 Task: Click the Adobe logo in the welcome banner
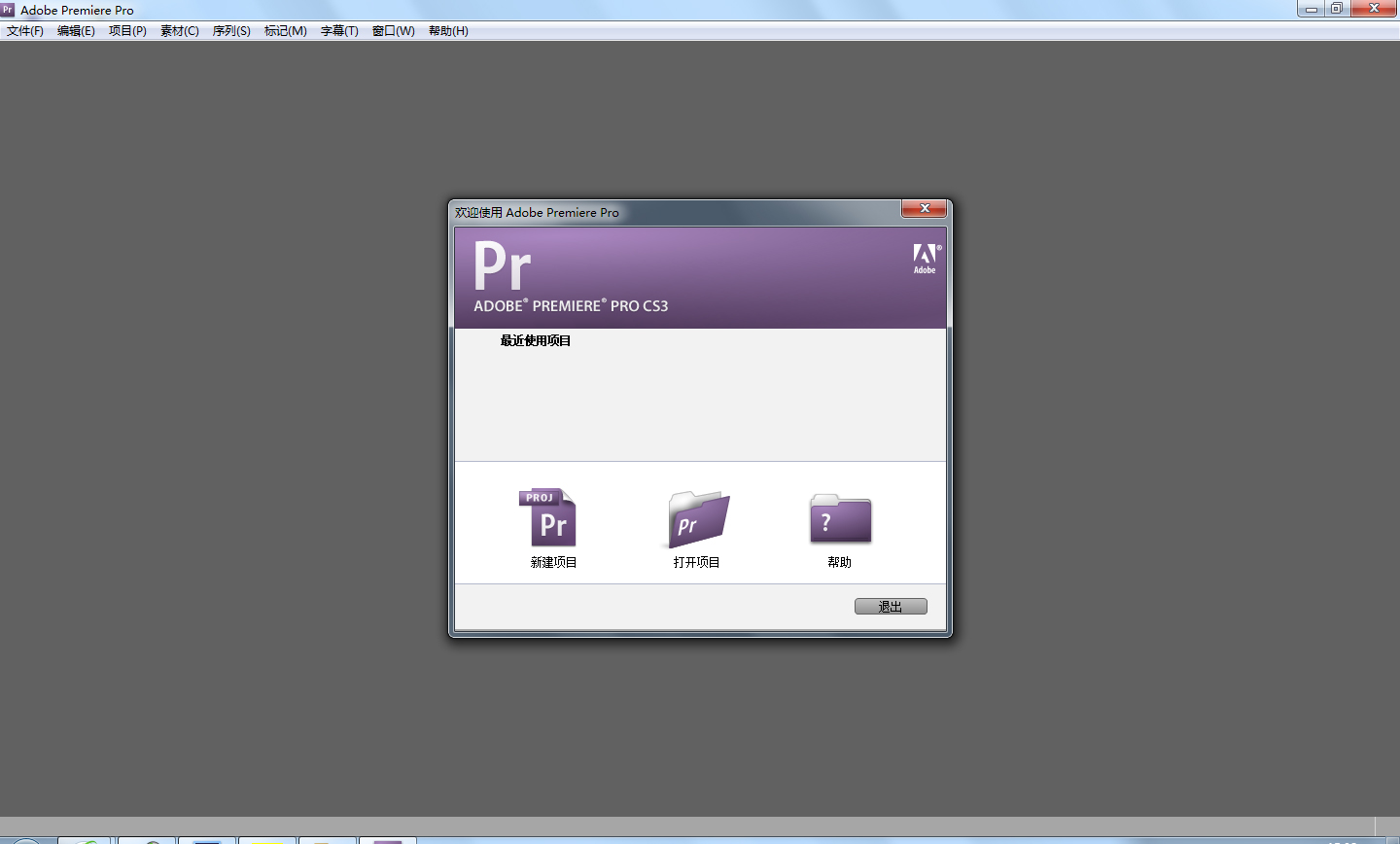tap(926, 259)
